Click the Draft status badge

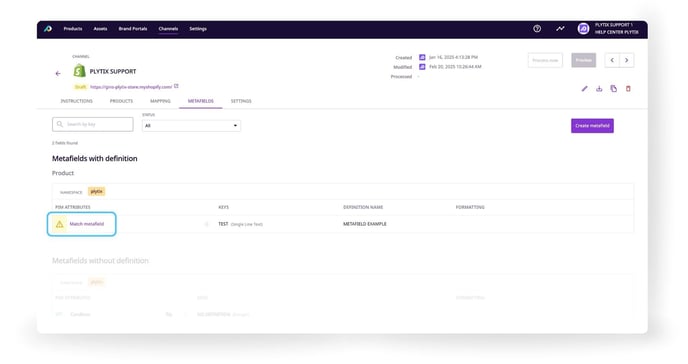pyautogui.click(x=80, y=87)
